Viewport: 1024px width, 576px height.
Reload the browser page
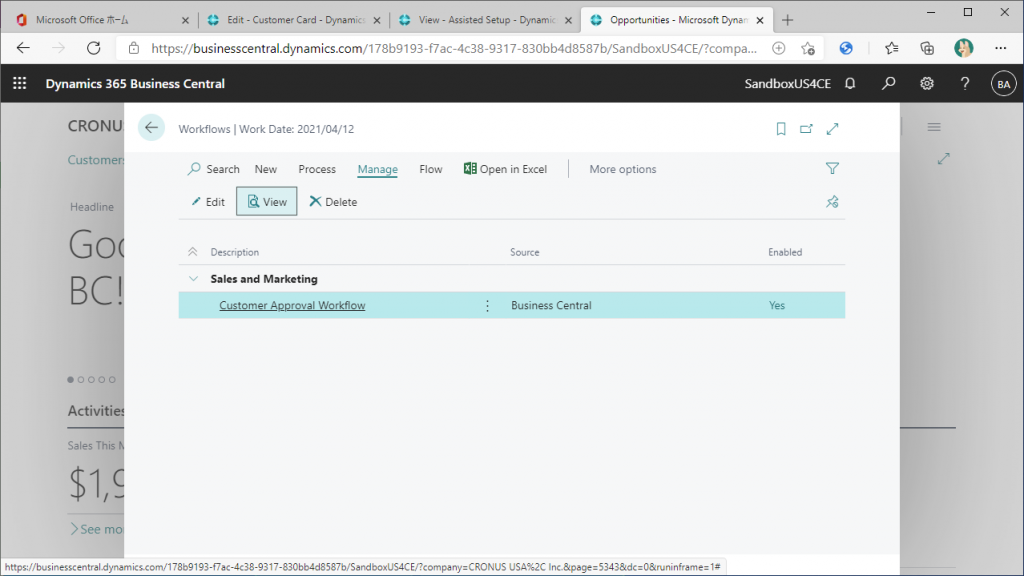pos(94,48)
